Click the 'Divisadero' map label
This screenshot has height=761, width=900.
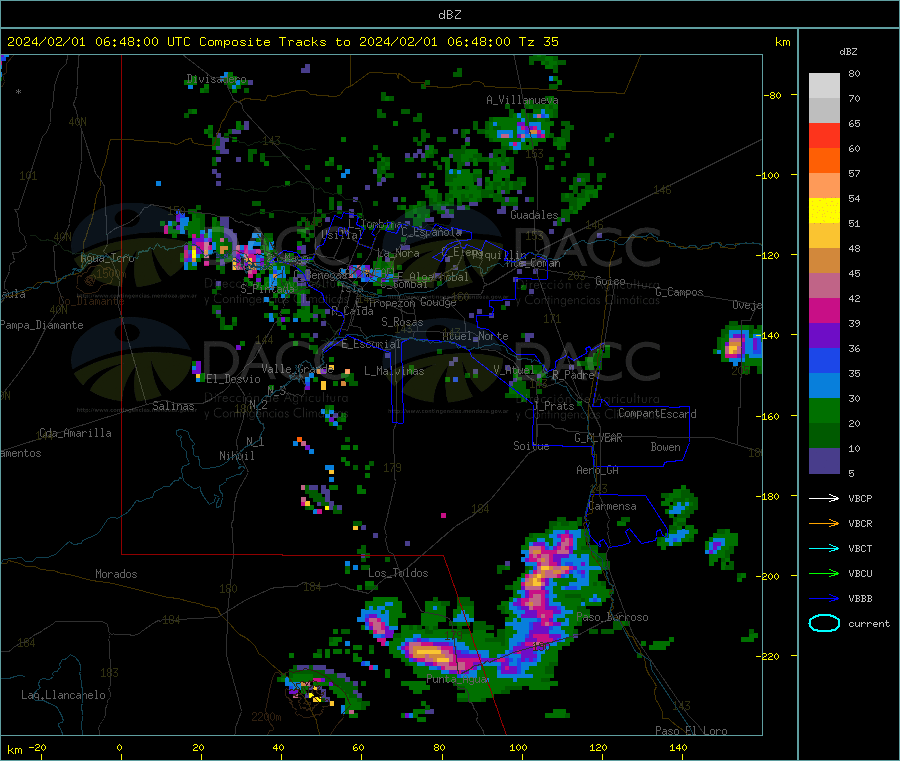216,79
